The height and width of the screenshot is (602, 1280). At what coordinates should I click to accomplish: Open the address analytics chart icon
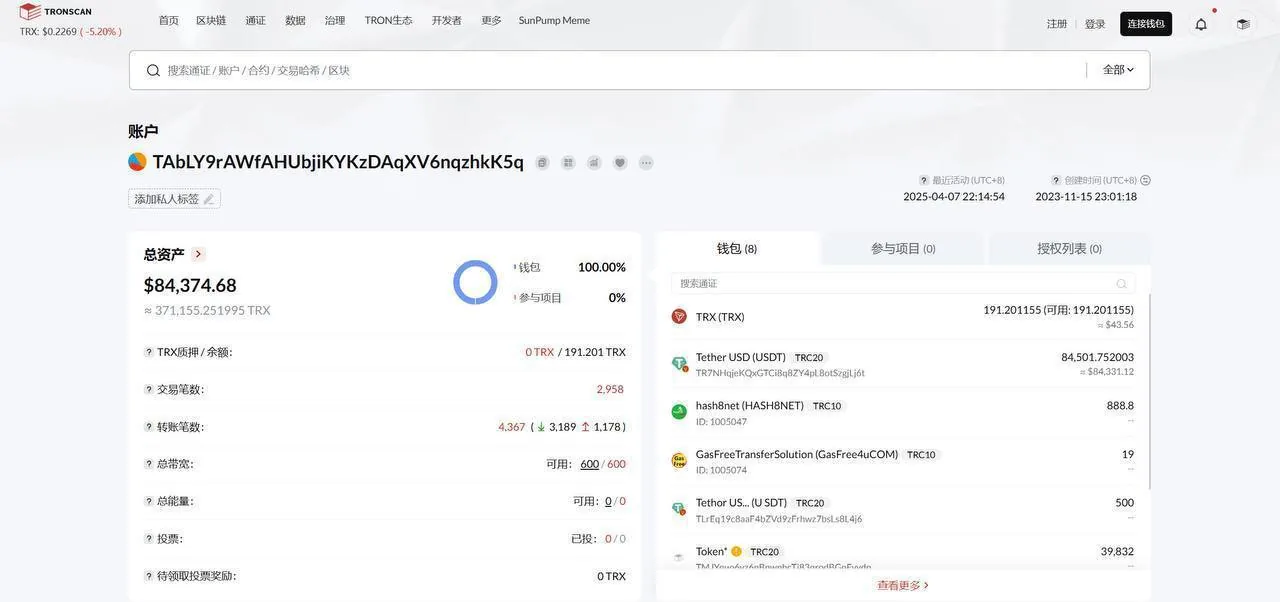coord(594,162)
